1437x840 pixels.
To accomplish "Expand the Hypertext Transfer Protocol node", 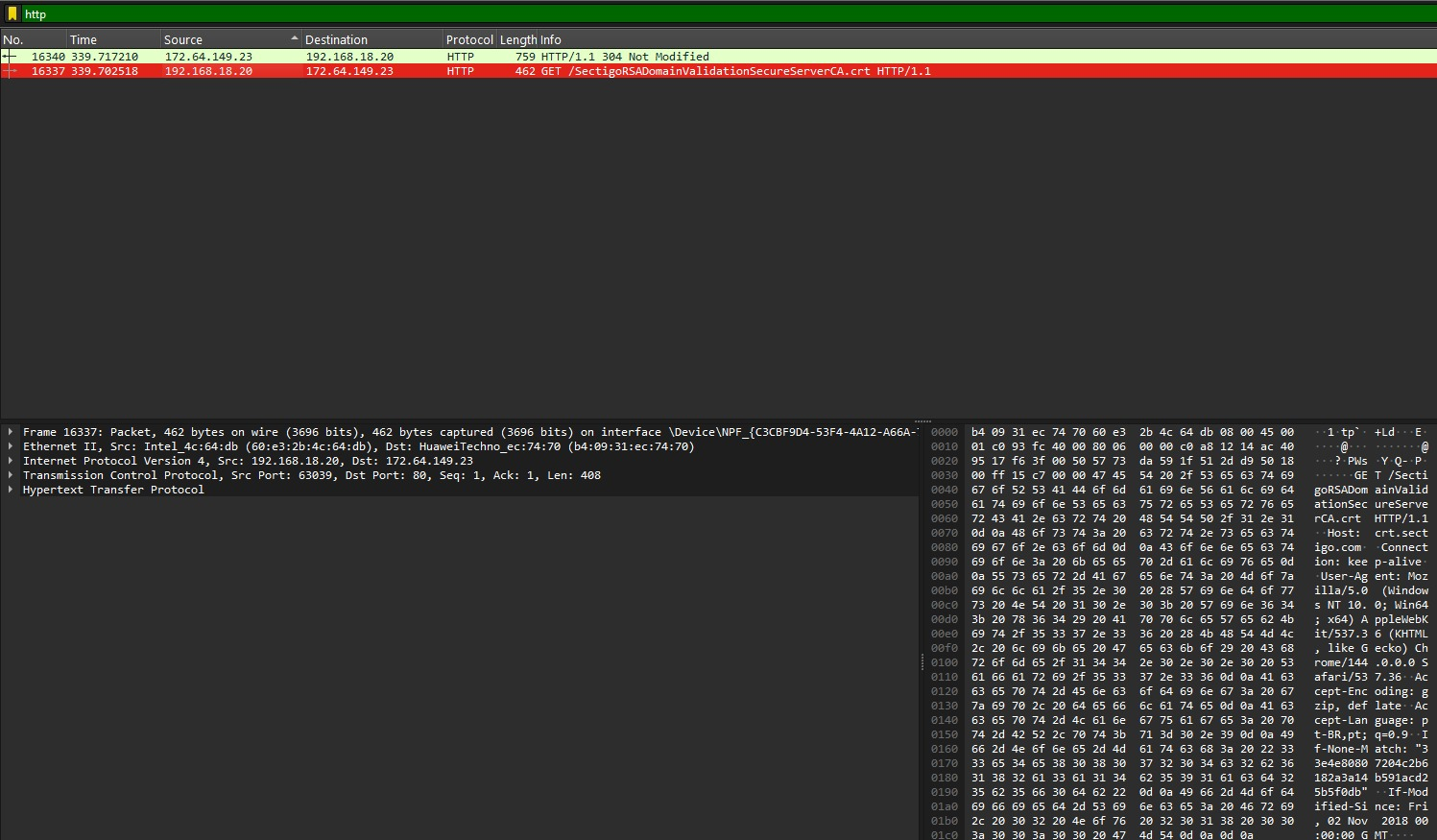I will tap(11, 490).
